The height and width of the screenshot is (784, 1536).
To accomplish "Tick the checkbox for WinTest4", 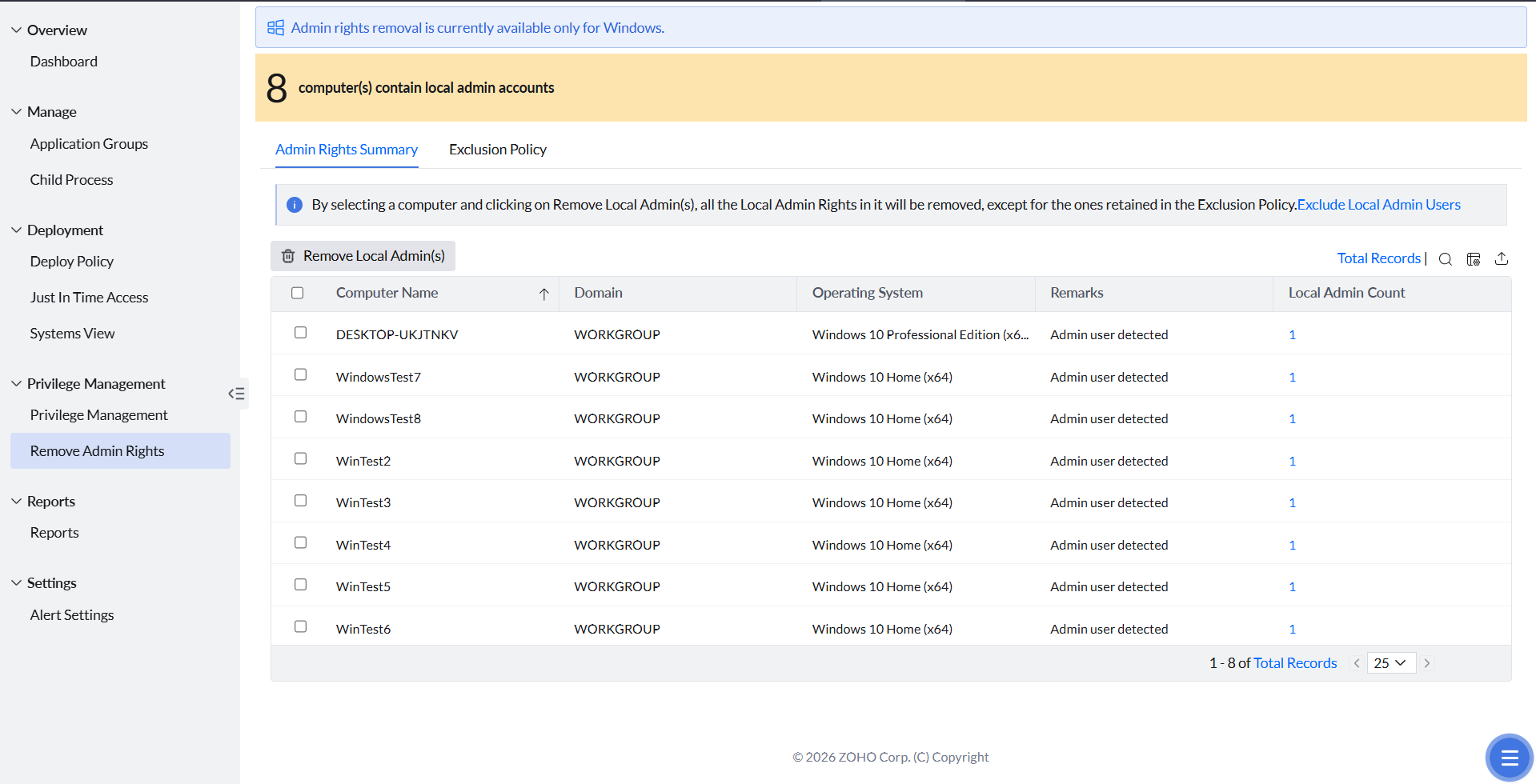I will [301, 542].
